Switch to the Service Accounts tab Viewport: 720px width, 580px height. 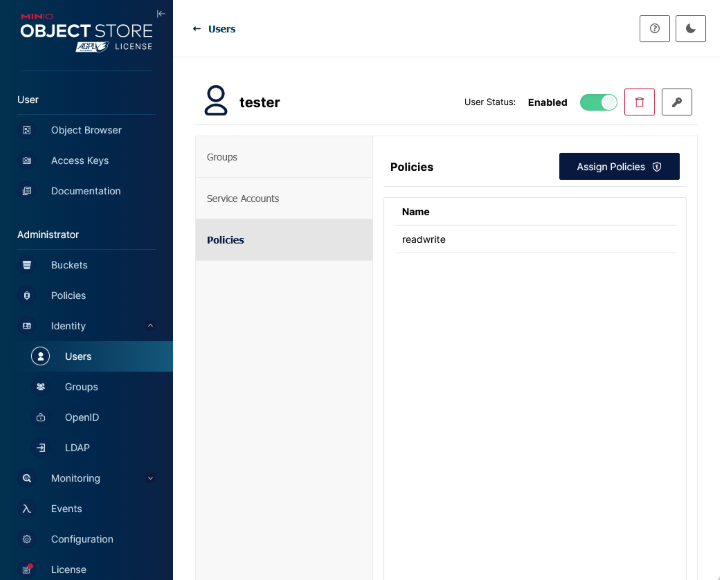tap(283, 198)
